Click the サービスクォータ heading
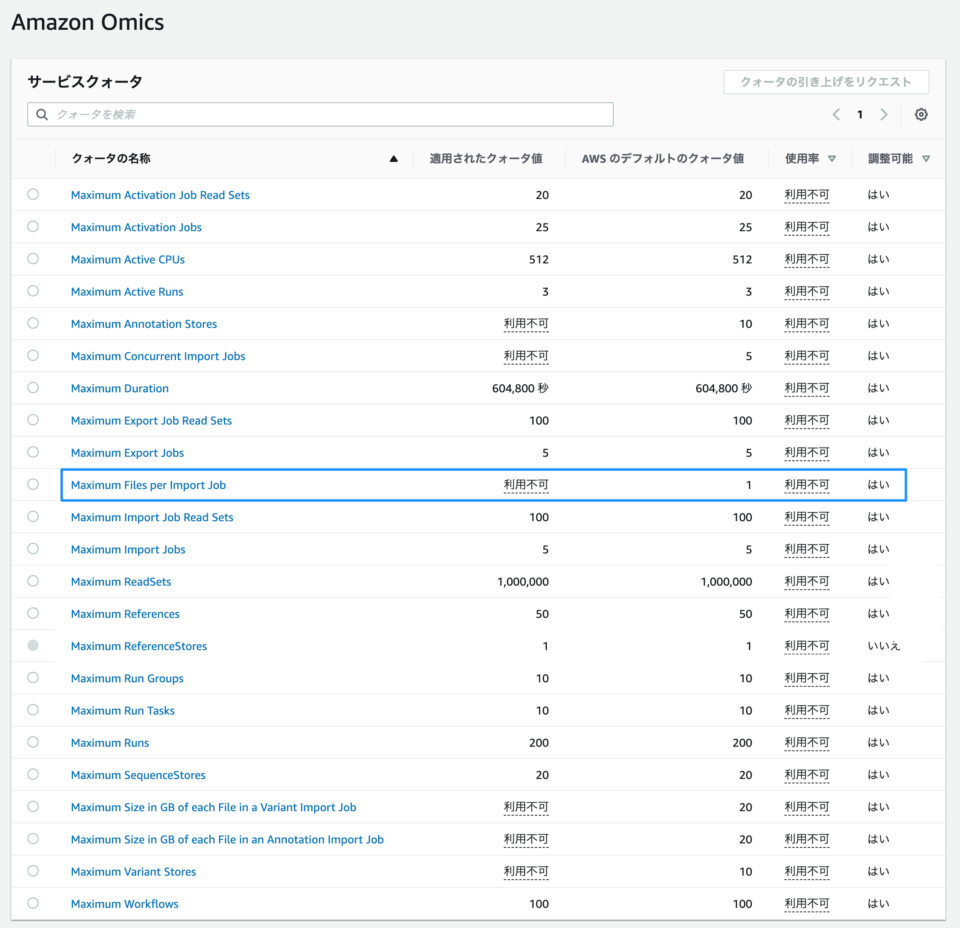 coord(85,82)
